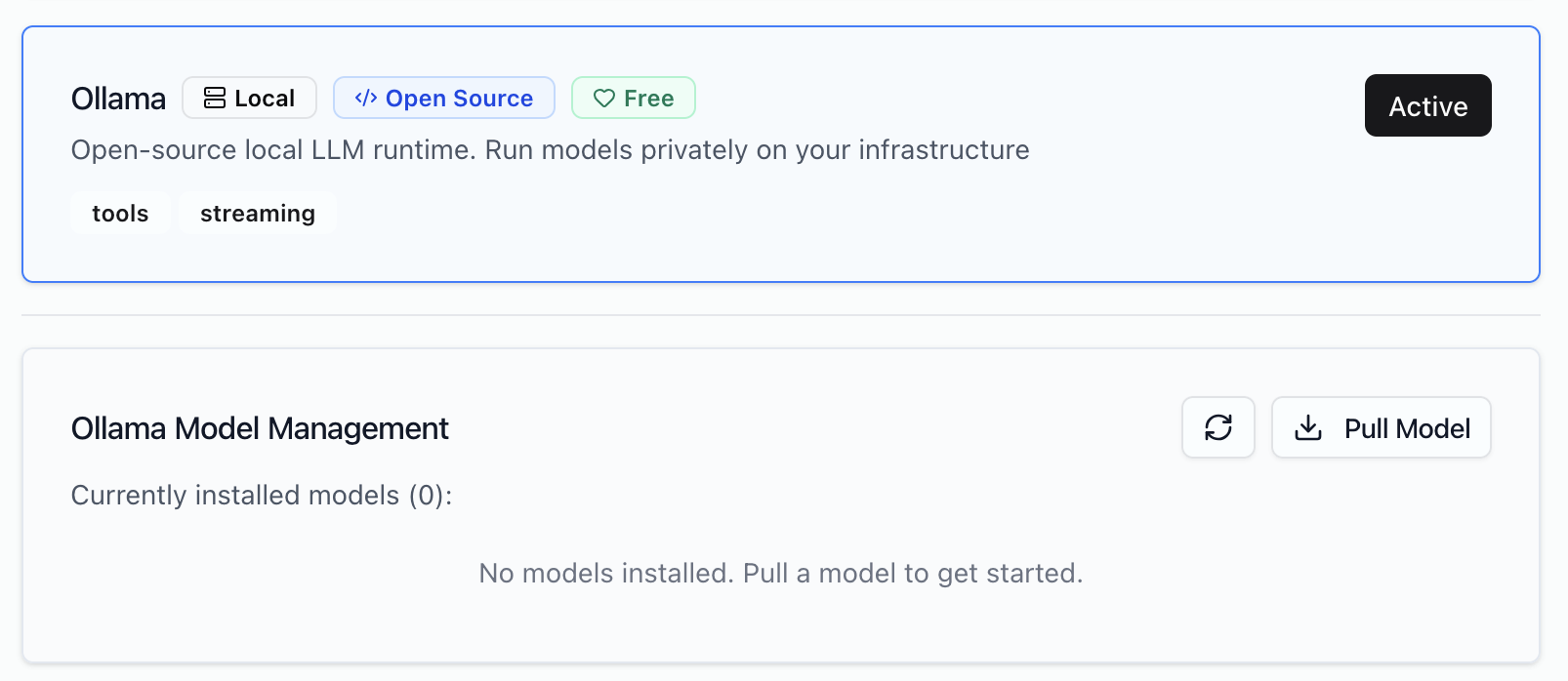The height and width of the screenshot is (681, 1568).
Task: Select the Local badge text
Action: click(x=265, y=99)
